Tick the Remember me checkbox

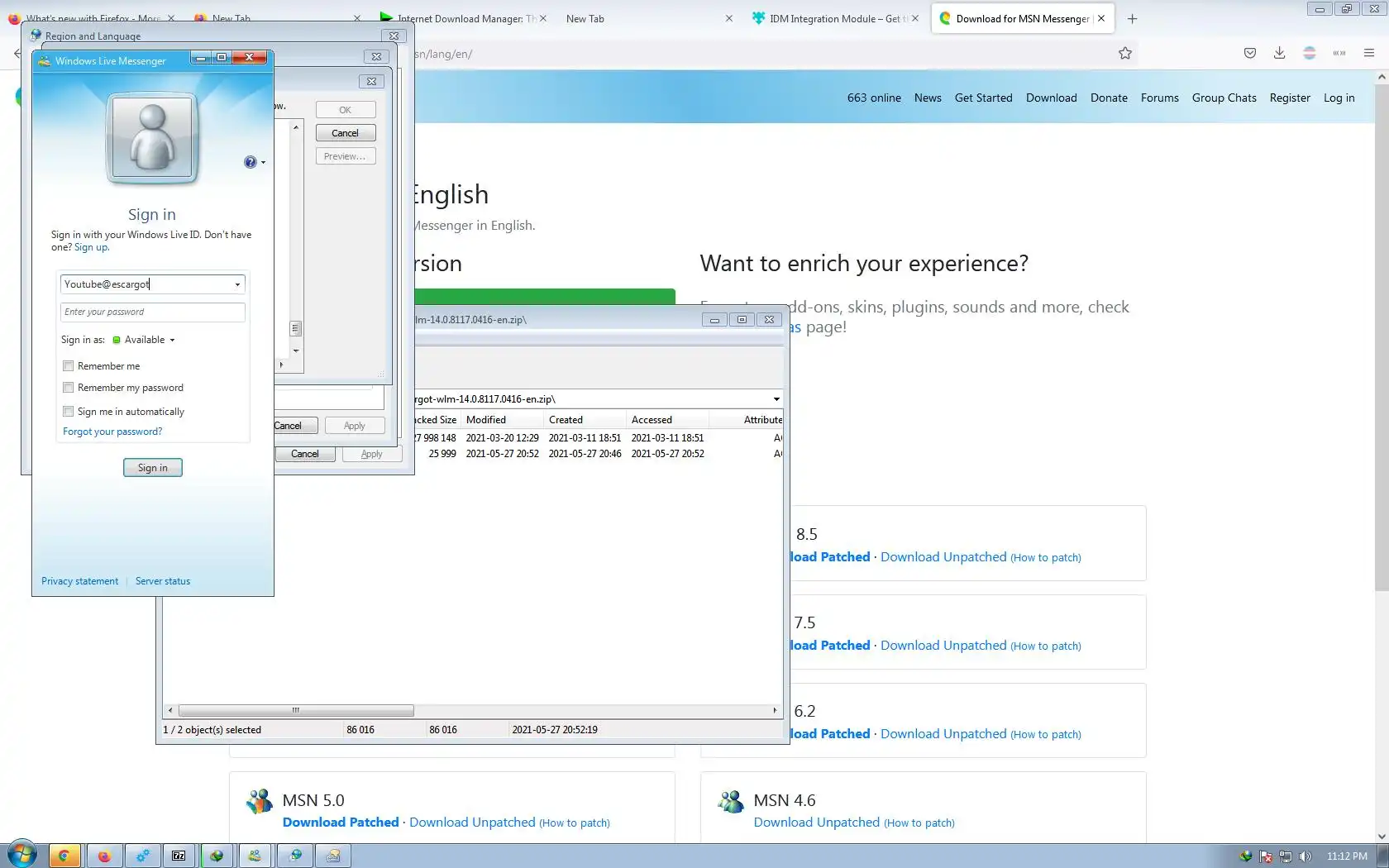click(69, 366)
